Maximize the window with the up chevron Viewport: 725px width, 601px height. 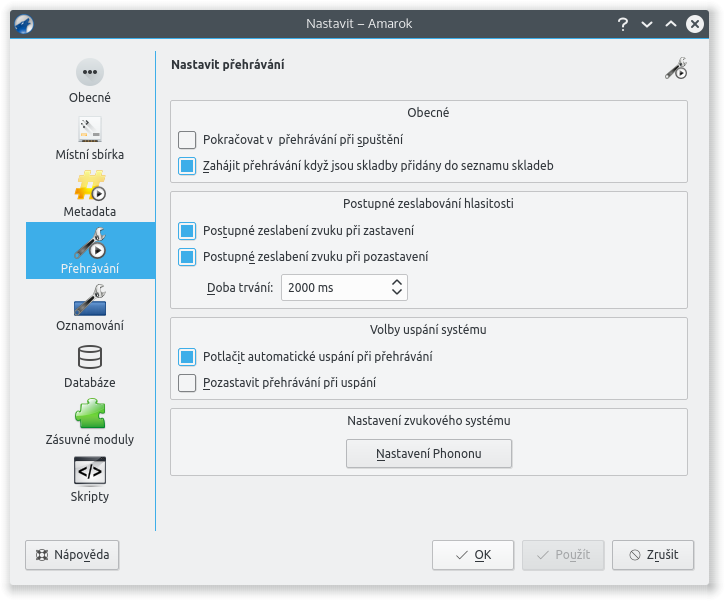point(670,24)
